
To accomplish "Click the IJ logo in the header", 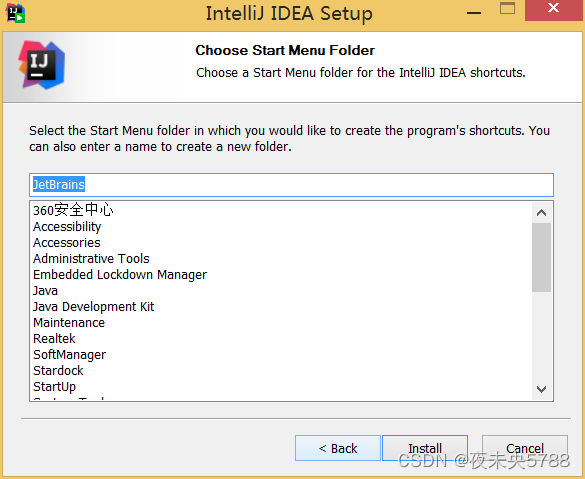I will point(41,65).
